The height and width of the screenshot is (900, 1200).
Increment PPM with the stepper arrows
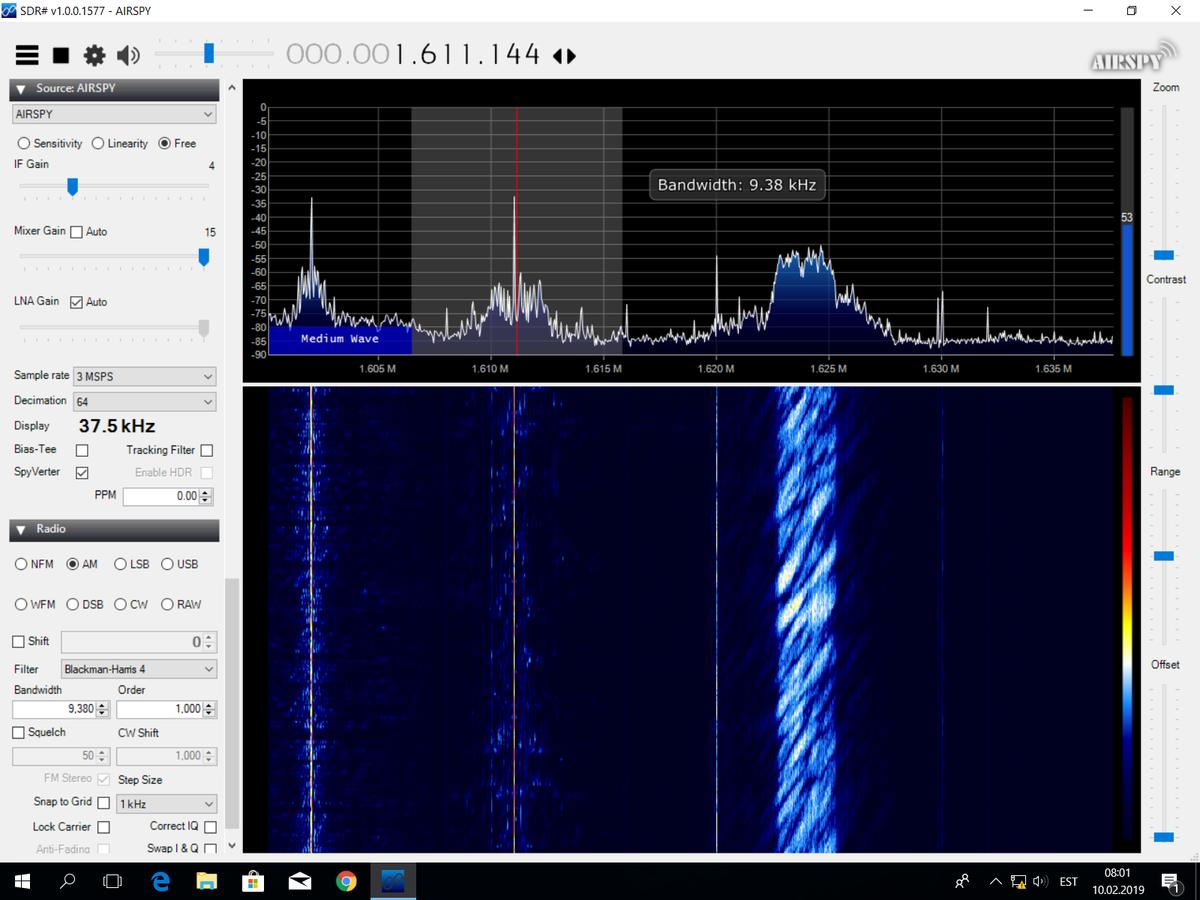[x=206, y=492]
